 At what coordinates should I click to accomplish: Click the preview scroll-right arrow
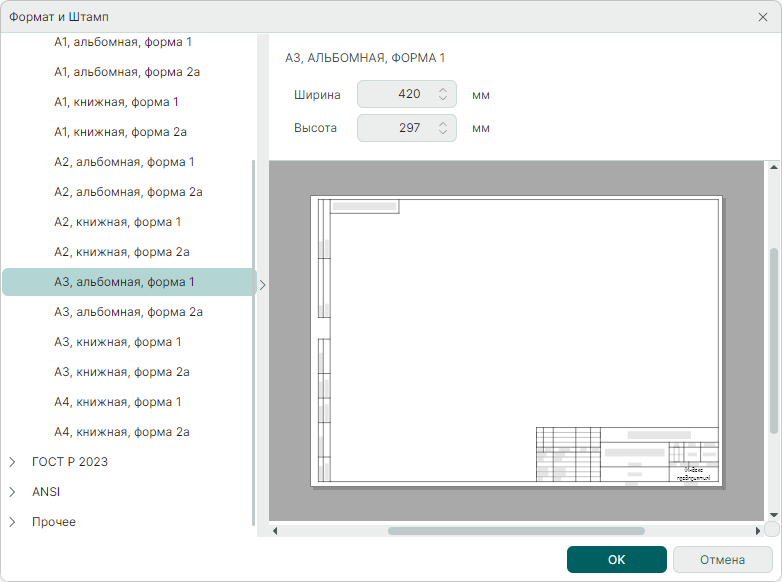[x=757, y=530]
